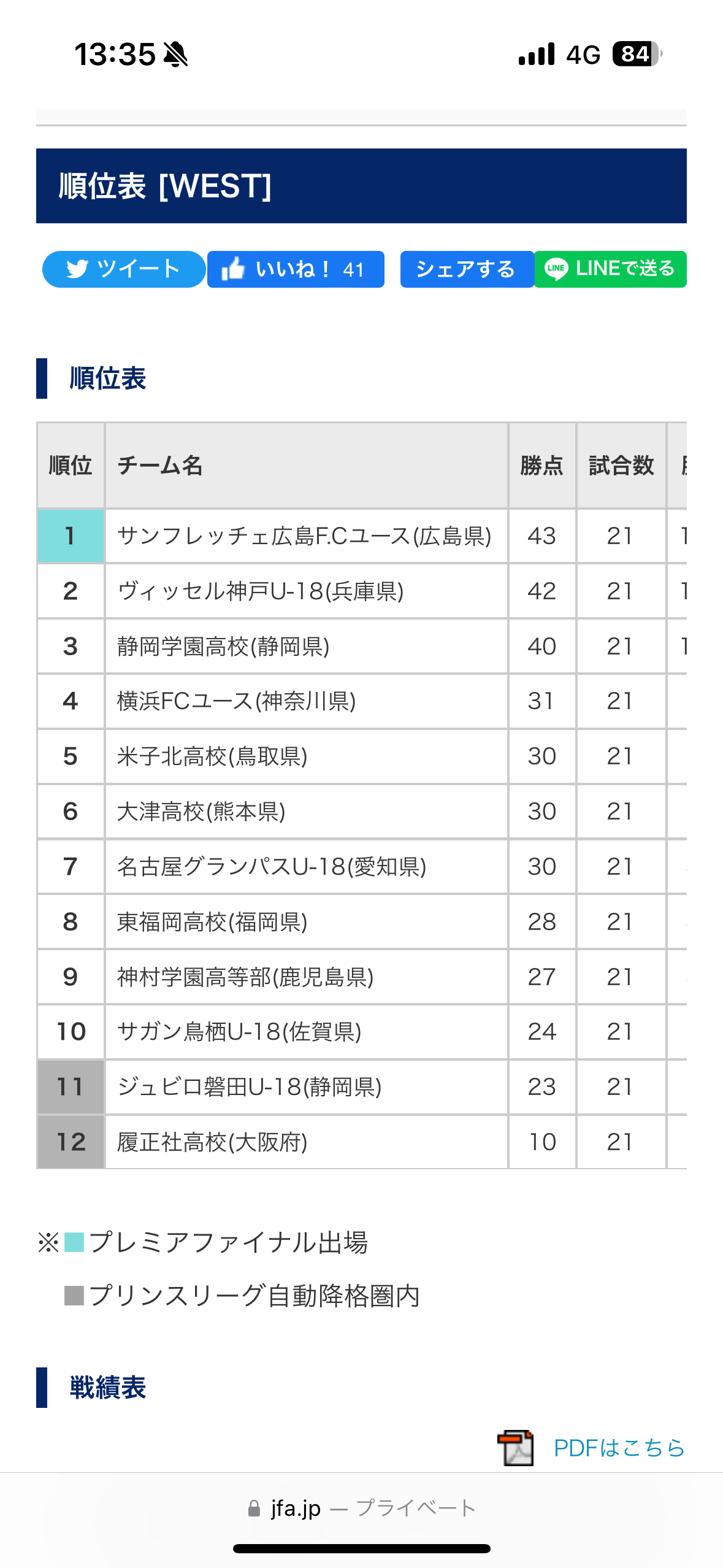Tap the lock icon beside jfa.jp

pos(254,1508)
